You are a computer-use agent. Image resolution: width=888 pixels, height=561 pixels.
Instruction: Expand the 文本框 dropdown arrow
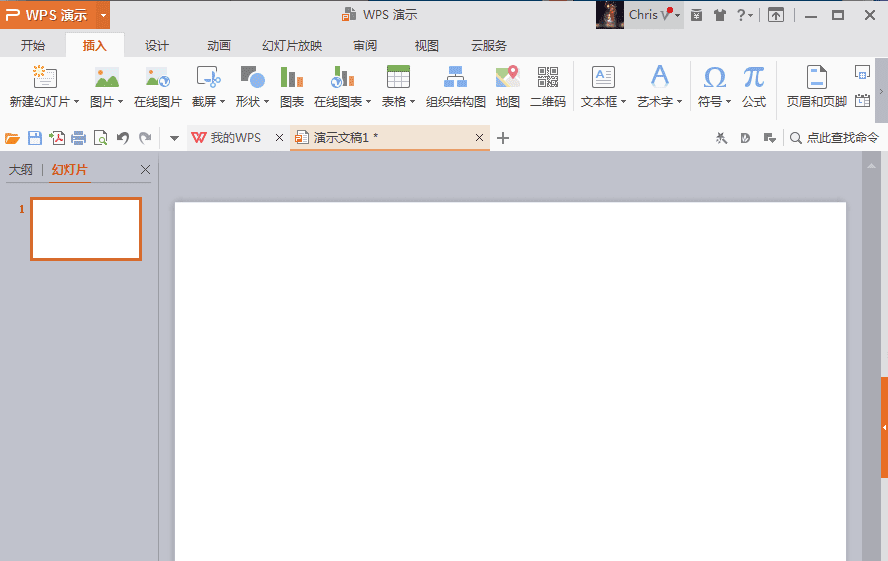point(624,102)
